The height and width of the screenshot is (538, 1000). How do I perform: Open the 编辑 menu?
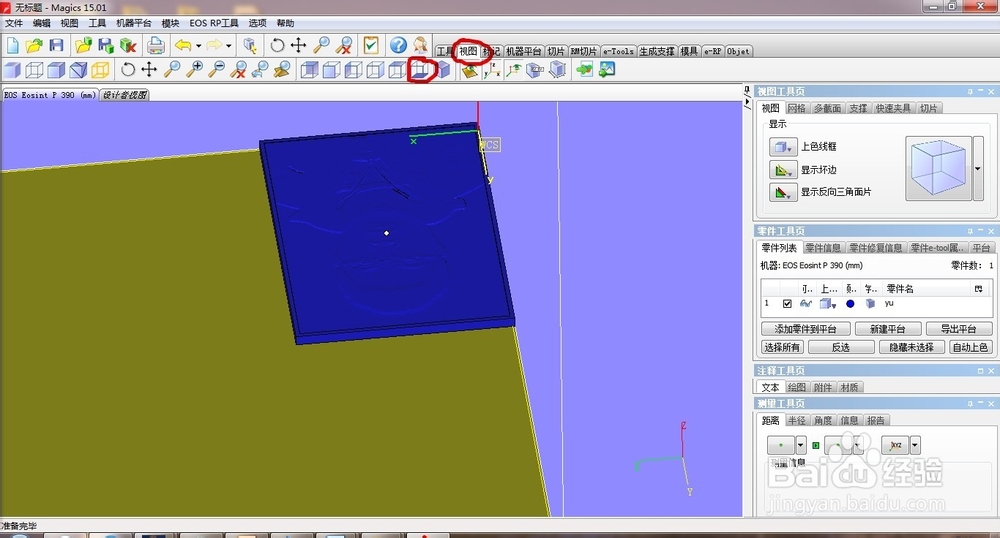(41, 23)
